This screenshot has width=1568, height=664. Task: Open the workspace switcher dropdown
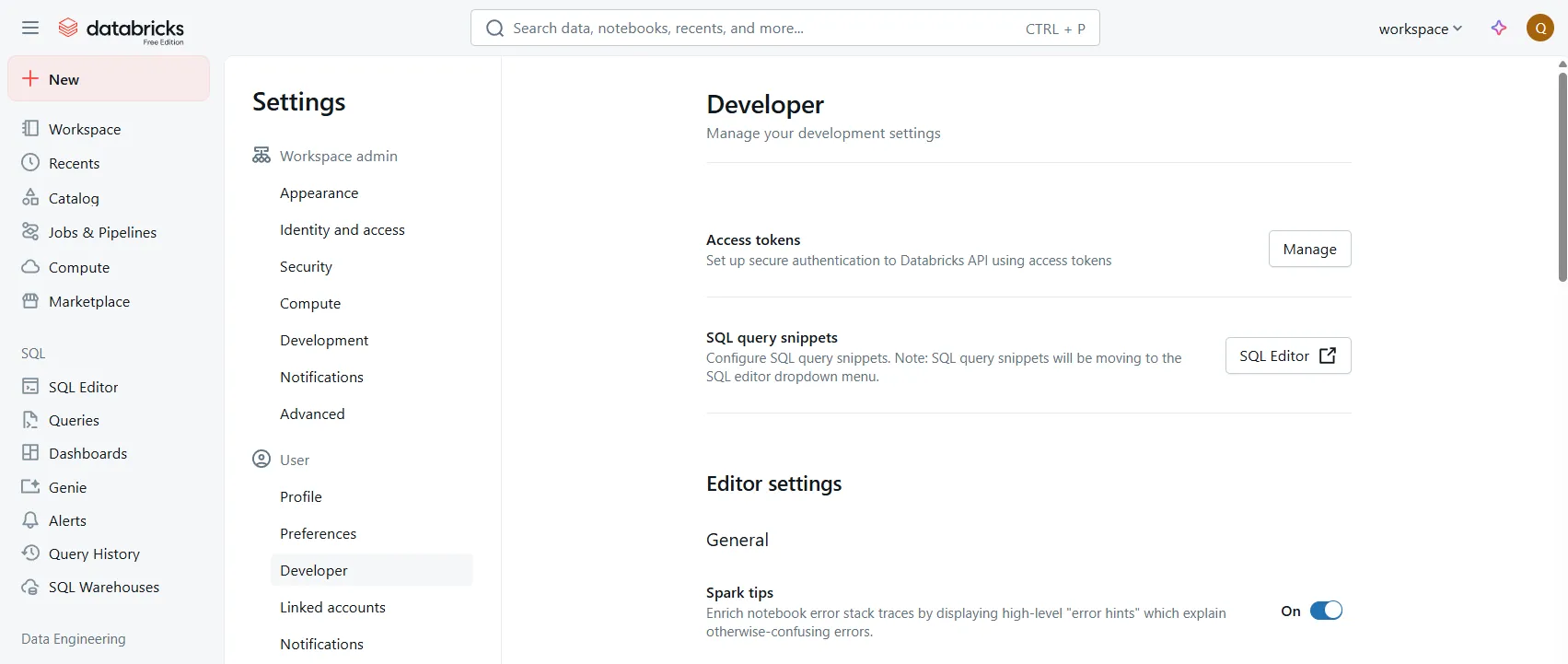coord(1419,29)
